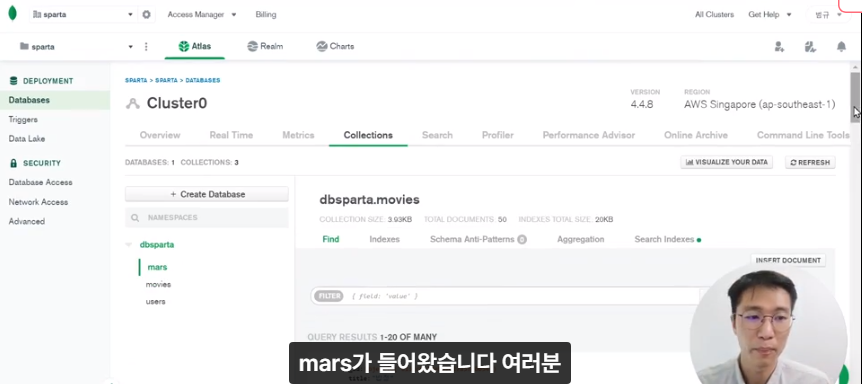
Task: Open the Profiler tab
Action: (x=498, y=135)
